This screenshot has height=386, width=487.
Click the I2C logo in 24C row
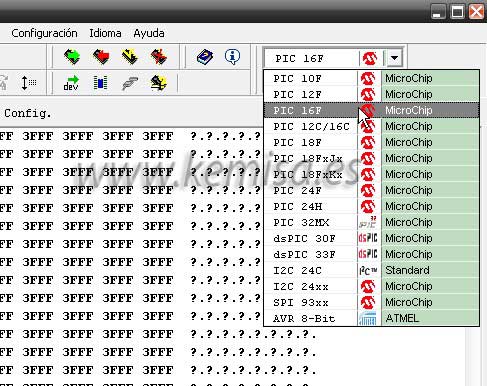click(368, 270)
